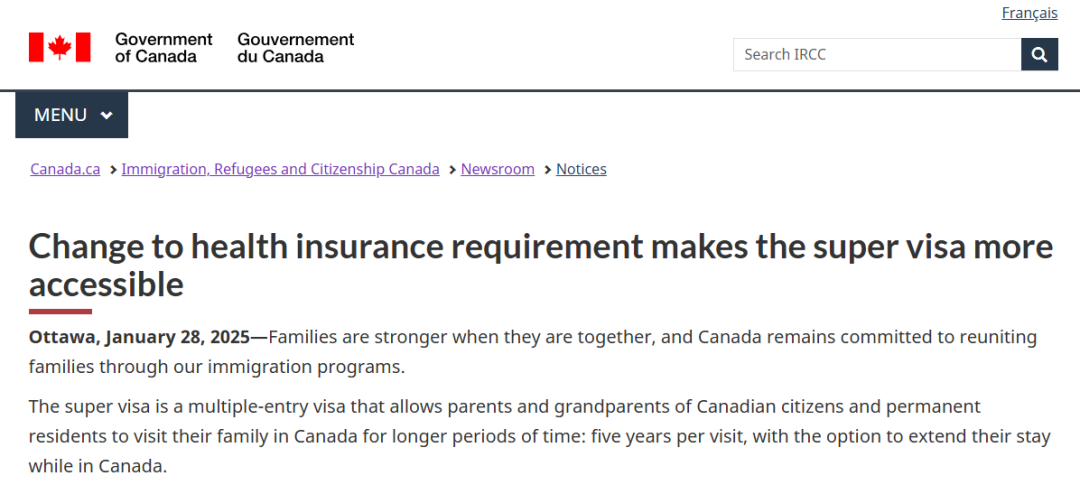This screenshot has height=485, width=1080.
Task: Click the red underline beneath the heading
Action: point(60,311)
